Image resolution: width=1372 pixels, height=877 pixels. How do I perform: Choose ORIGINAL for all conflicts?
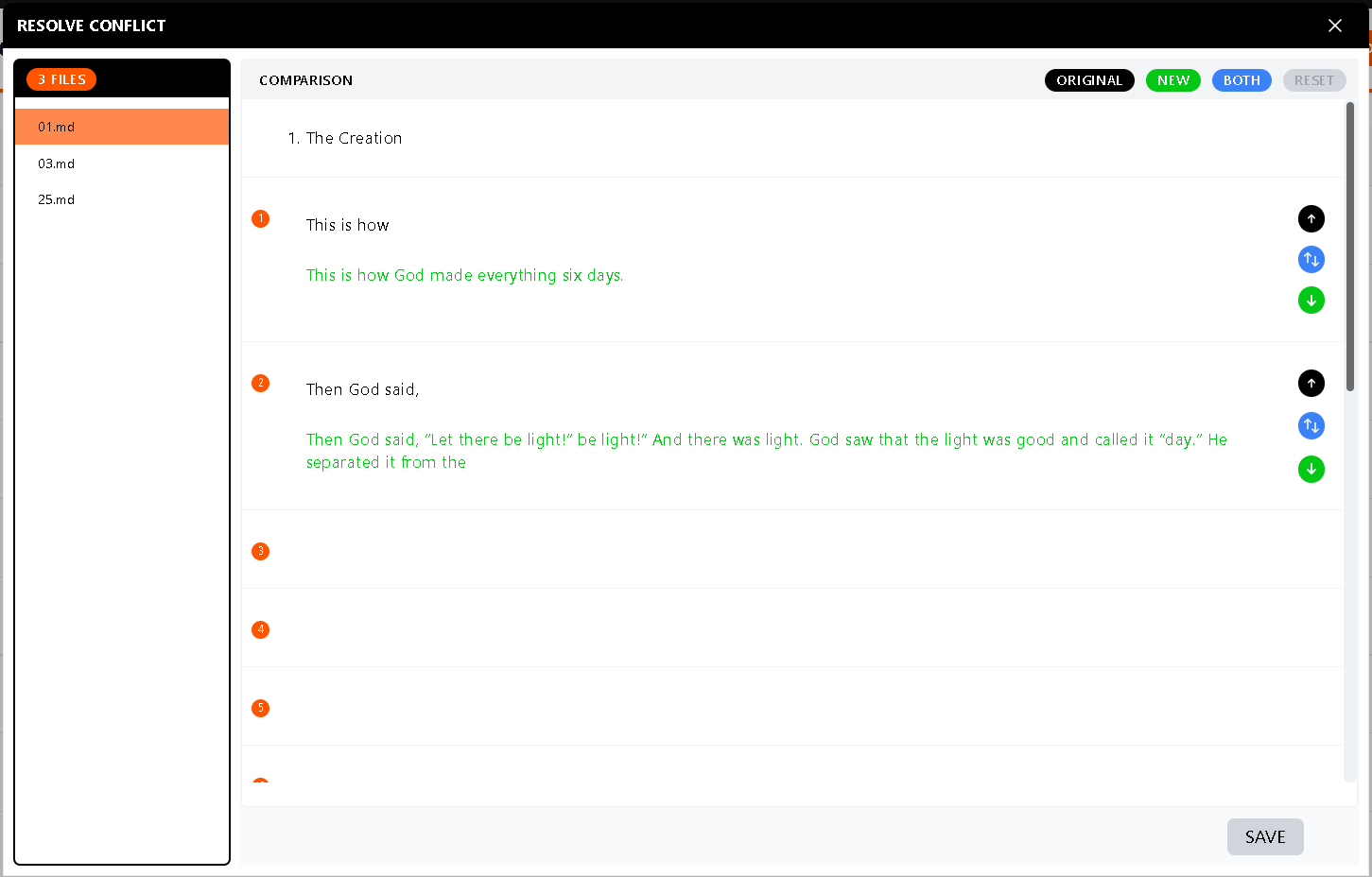click(1088, 80)
